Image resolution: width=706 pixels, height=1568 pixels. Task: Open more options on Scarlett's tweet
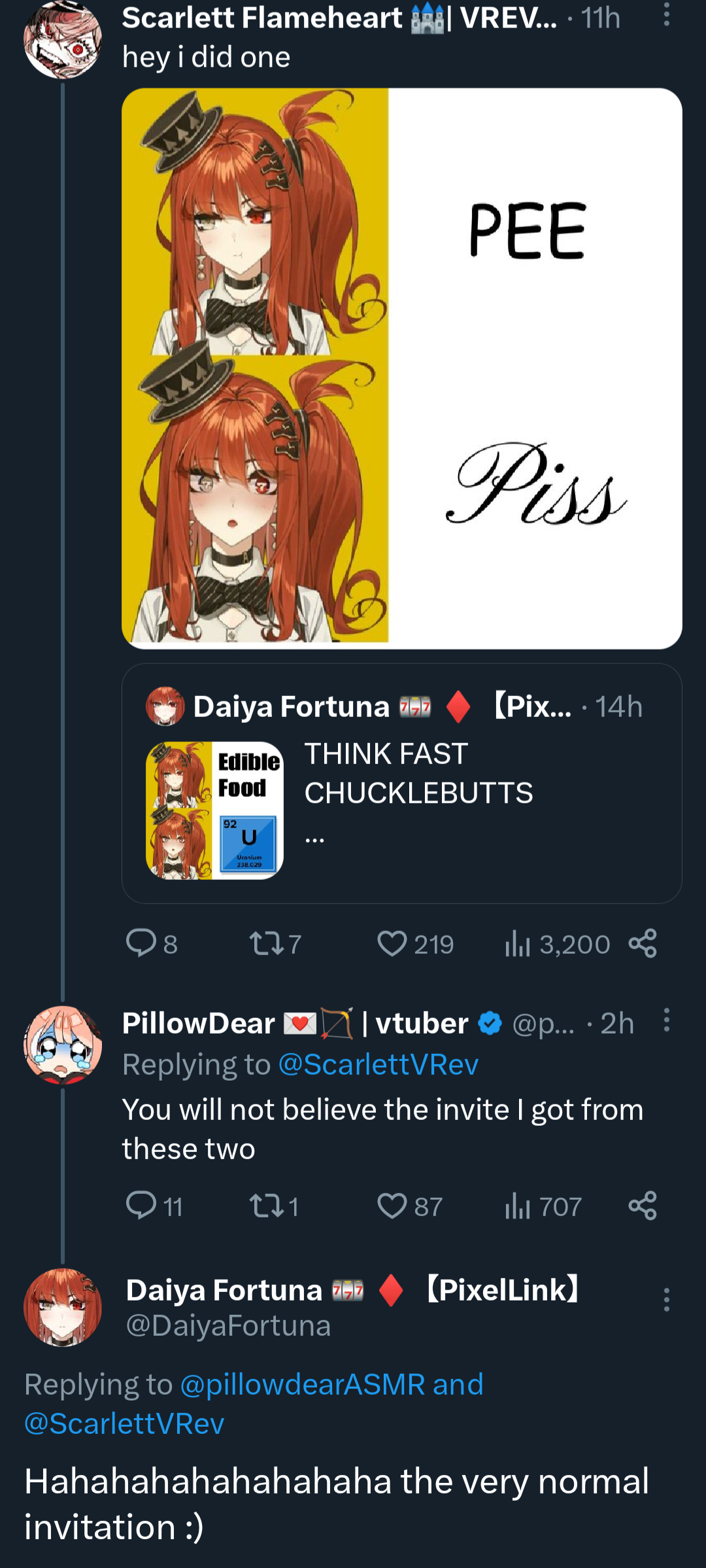[666, 14]
